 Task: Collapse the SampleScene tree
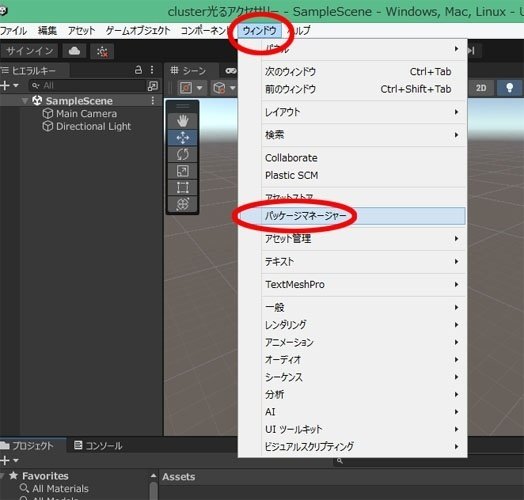[x=24, y=101]
